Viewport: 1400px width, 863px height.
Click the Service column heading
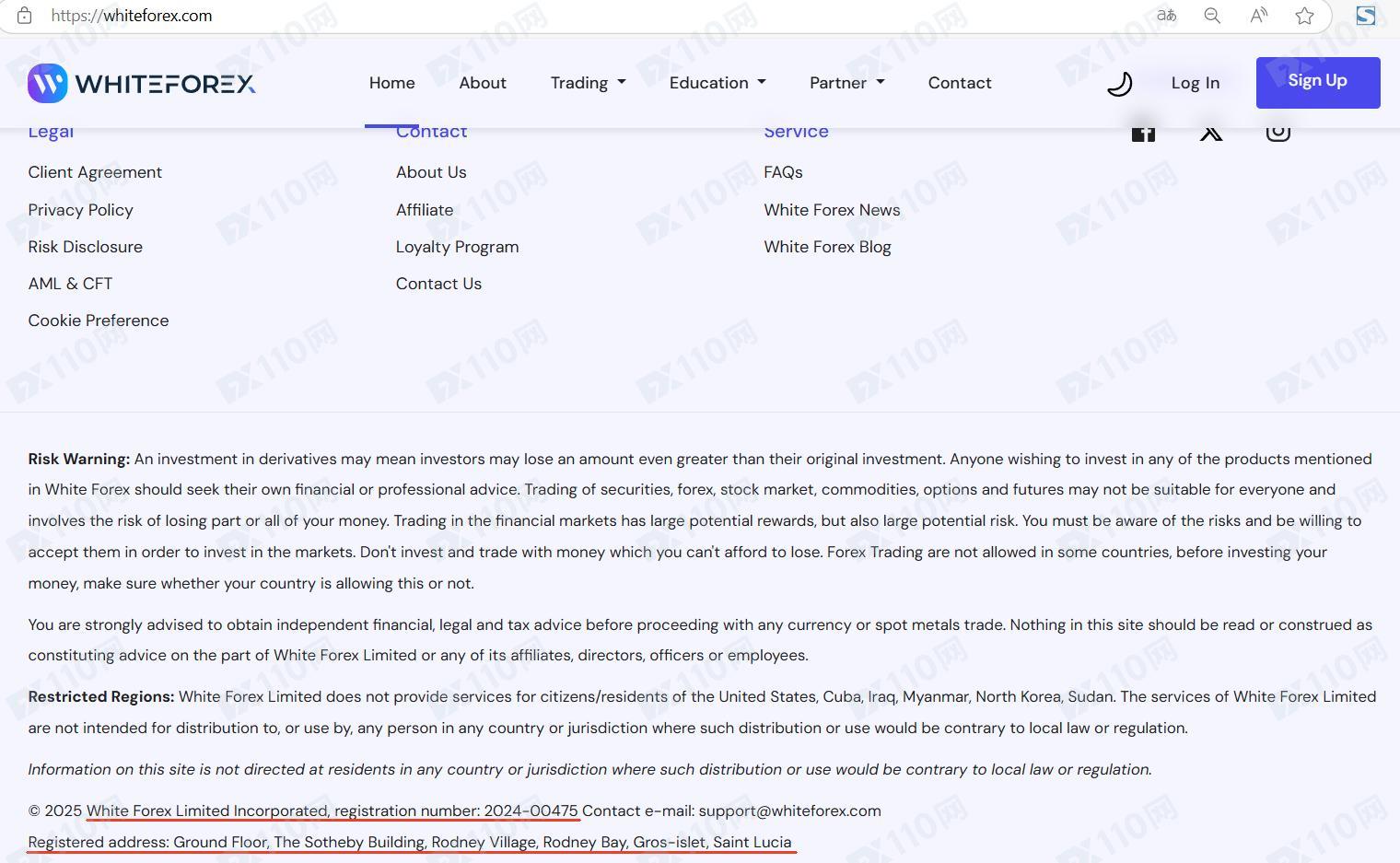(796, 133)
